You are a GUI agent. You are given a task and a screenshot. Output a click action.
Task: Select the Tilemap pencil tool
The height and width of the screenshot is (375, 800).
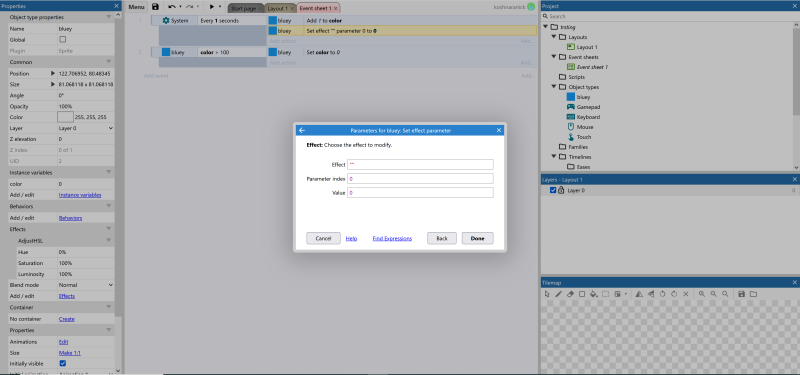tap(559, 294)
